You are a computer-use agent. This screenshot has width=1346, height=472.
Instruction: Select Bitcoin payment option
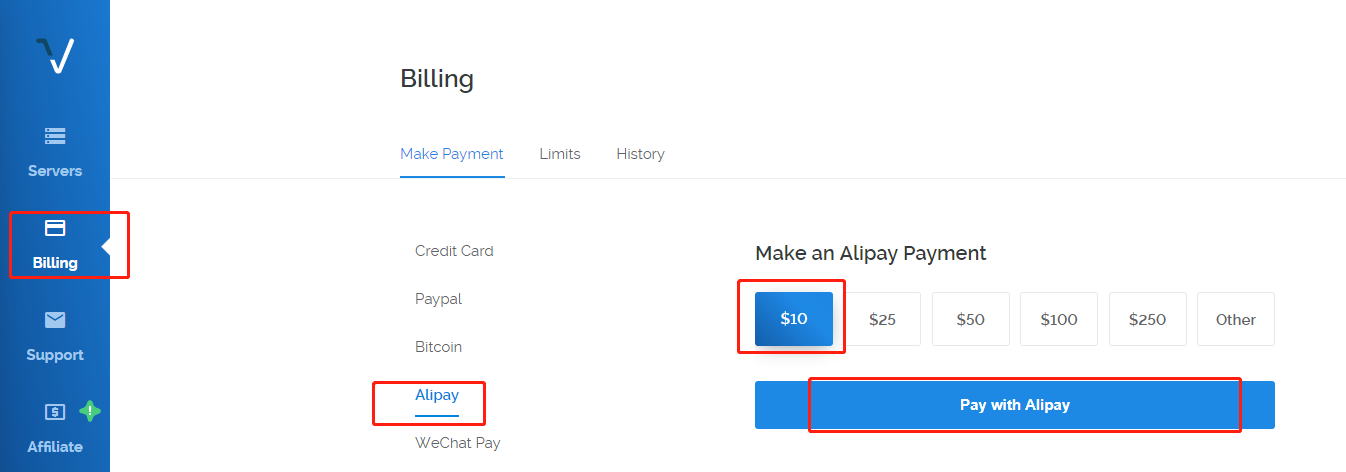coord(438,347)
